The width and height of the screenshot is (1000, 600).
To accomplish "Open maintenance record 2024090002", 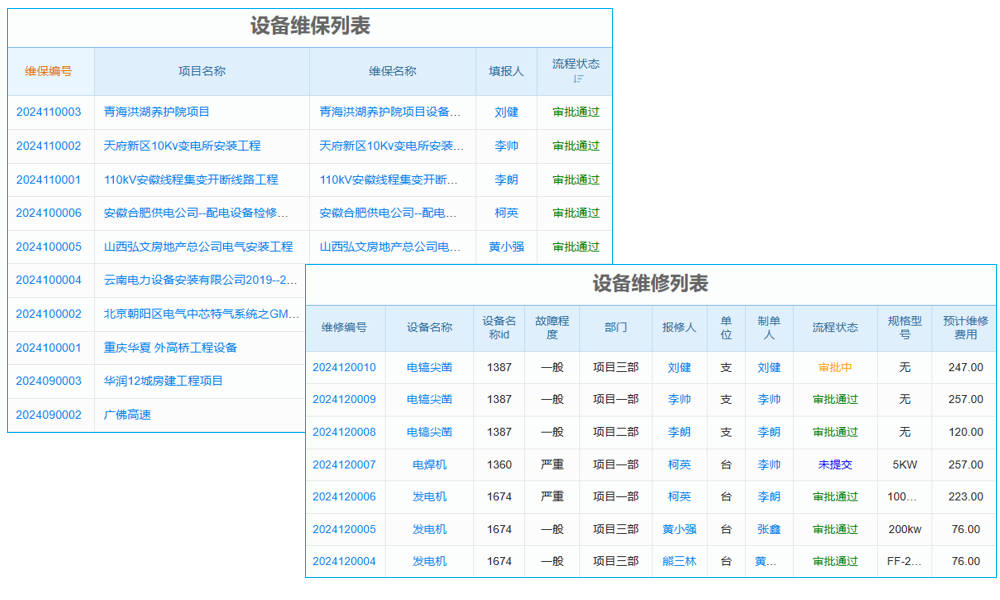I will [x=48, y=414].
